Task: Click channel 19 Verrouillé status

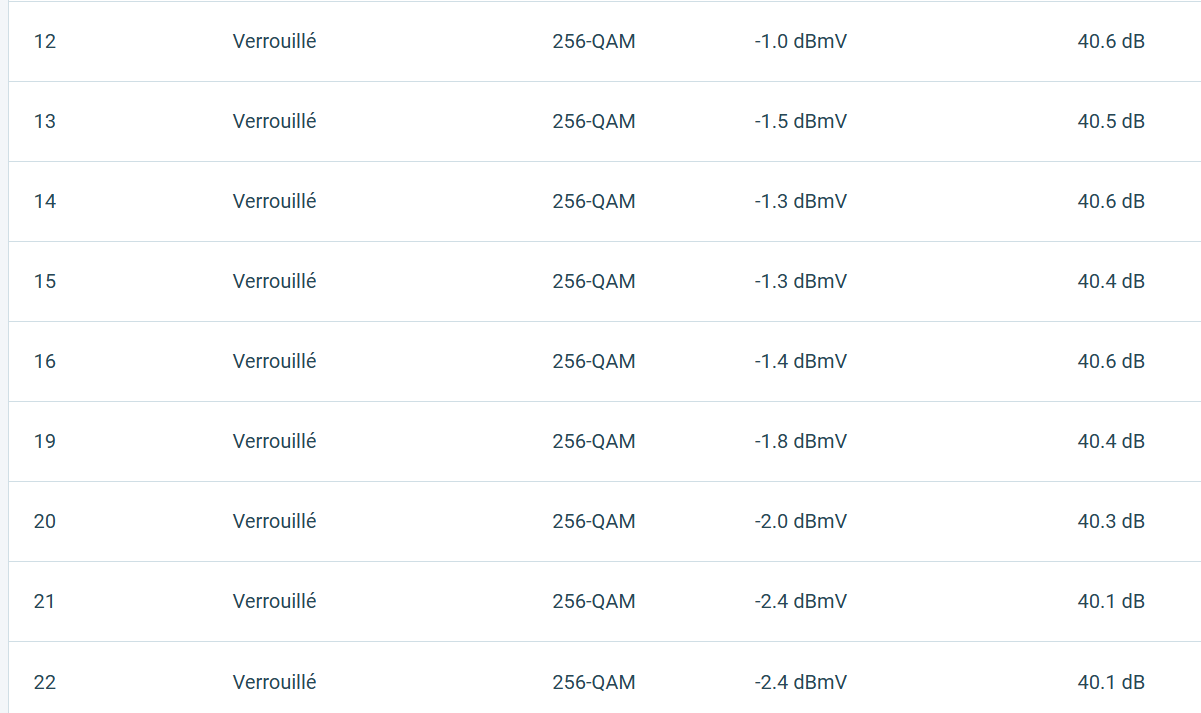Action: 274,441
